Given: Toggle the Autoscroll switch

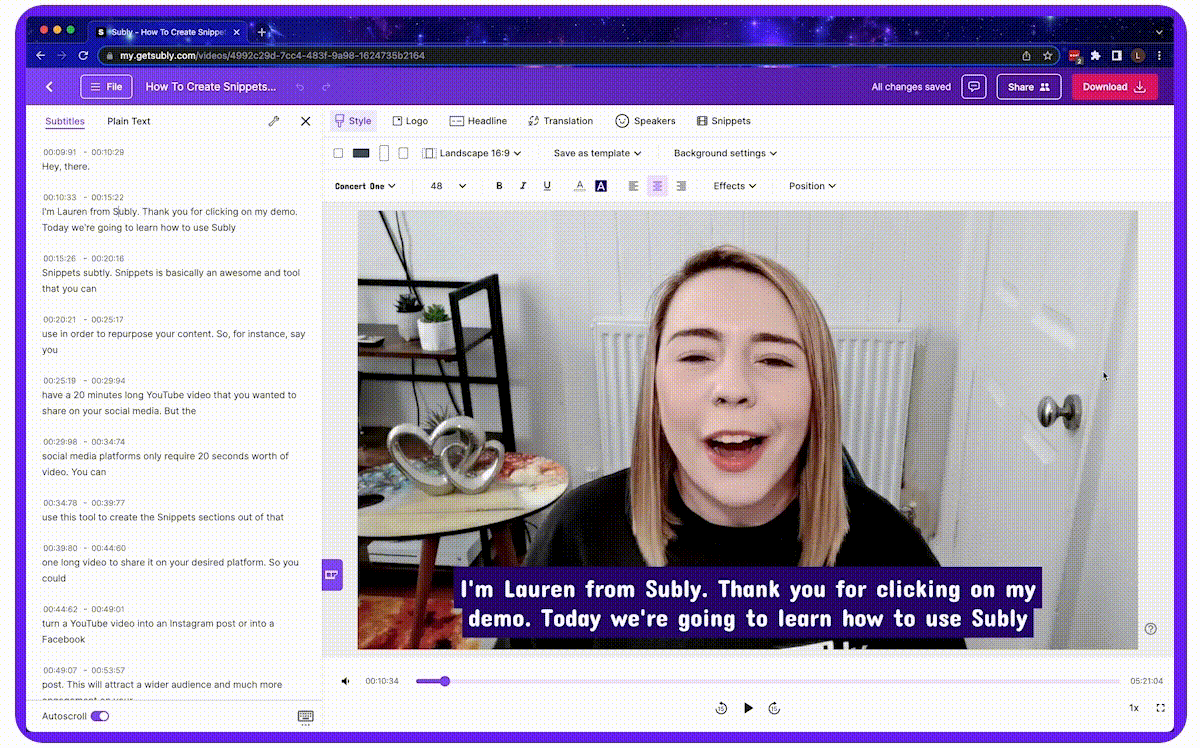Looking at the screenshot, I should pos(100,716).
